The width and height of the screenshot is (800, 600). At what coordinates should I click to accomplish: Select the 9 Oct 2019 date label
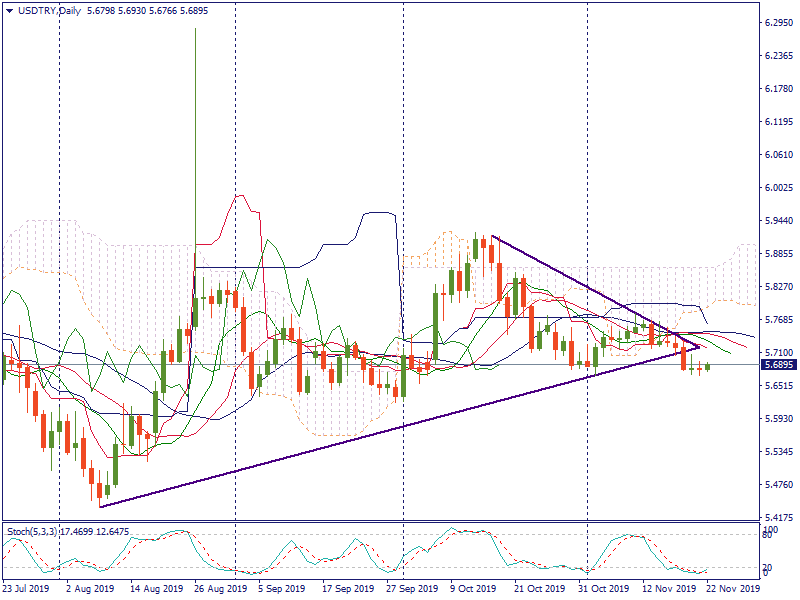(x=472, y=589)
